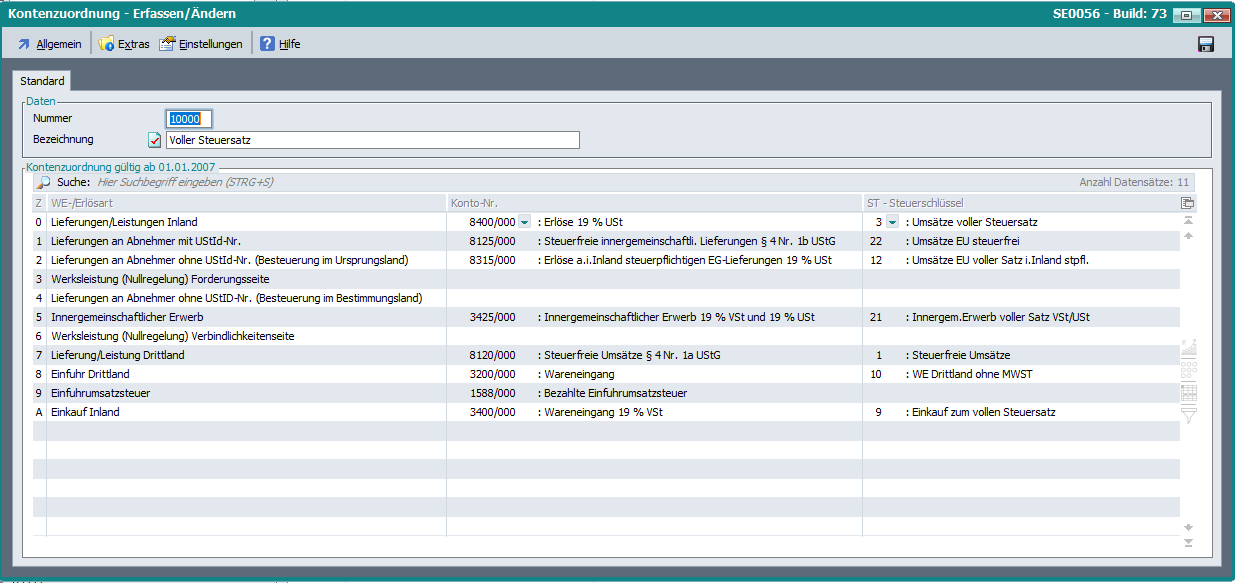Screen dimensions: 1235x583
Task: Open the Konto-Nr. dropdown for 8400/000
Action: (525, 222)
